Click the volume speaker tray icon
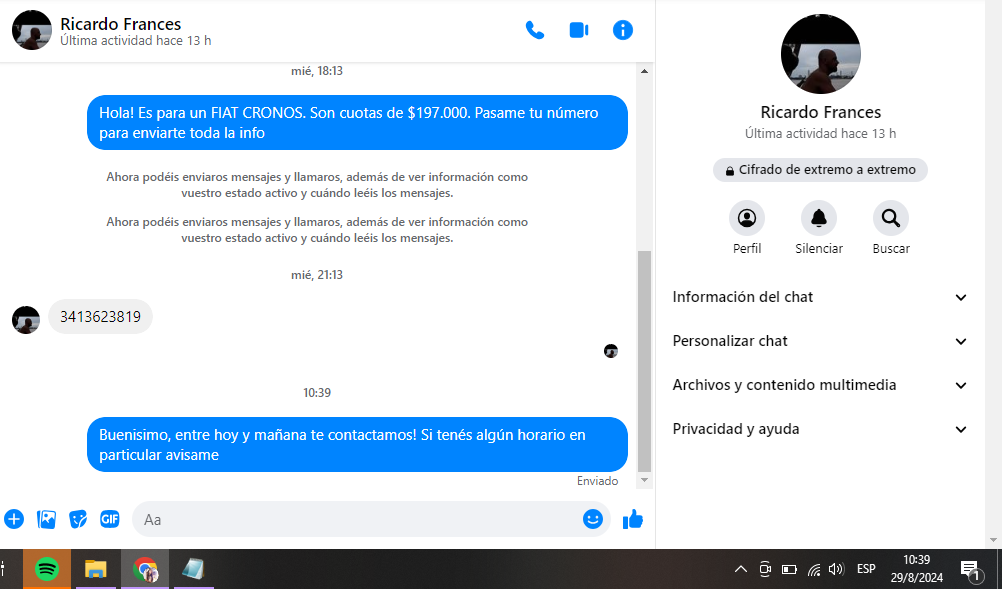Viewport: 1002px width, 589px height. (x=836, y=569)
